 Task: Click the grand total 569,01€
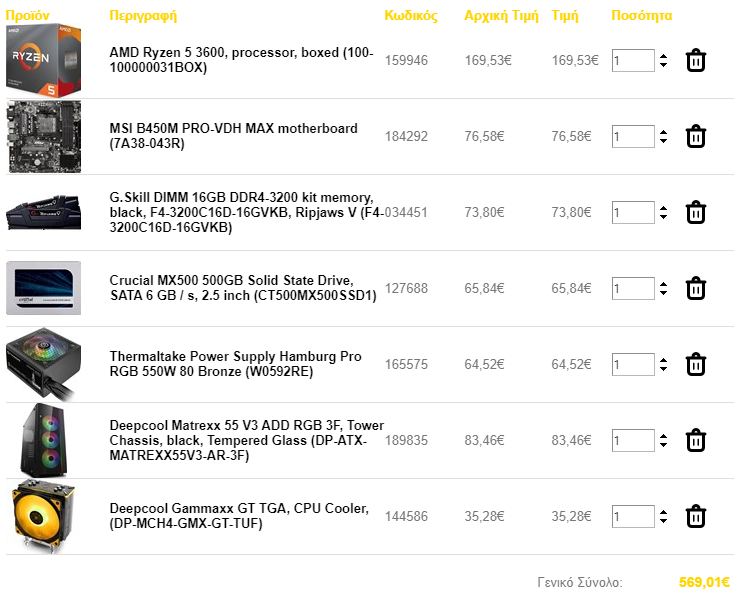click(704, 582)
